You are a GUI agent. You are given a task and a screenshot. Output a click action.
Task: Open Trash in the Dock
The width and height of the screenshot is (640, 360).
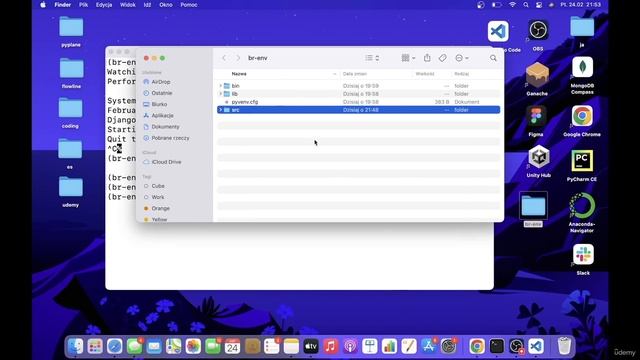[x=564, y=346]
